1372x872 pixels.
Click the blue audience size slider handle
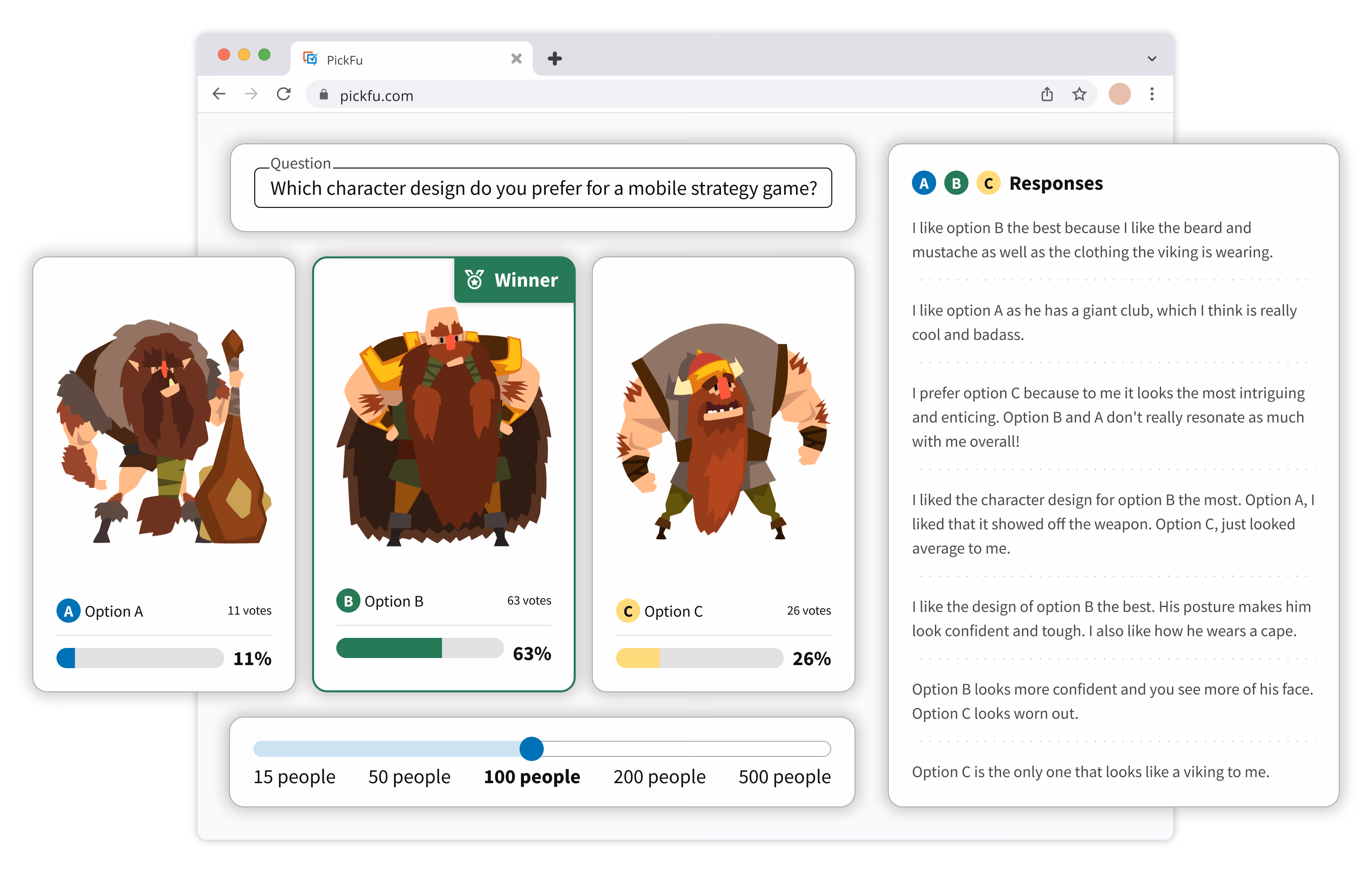tap(531, 748)
